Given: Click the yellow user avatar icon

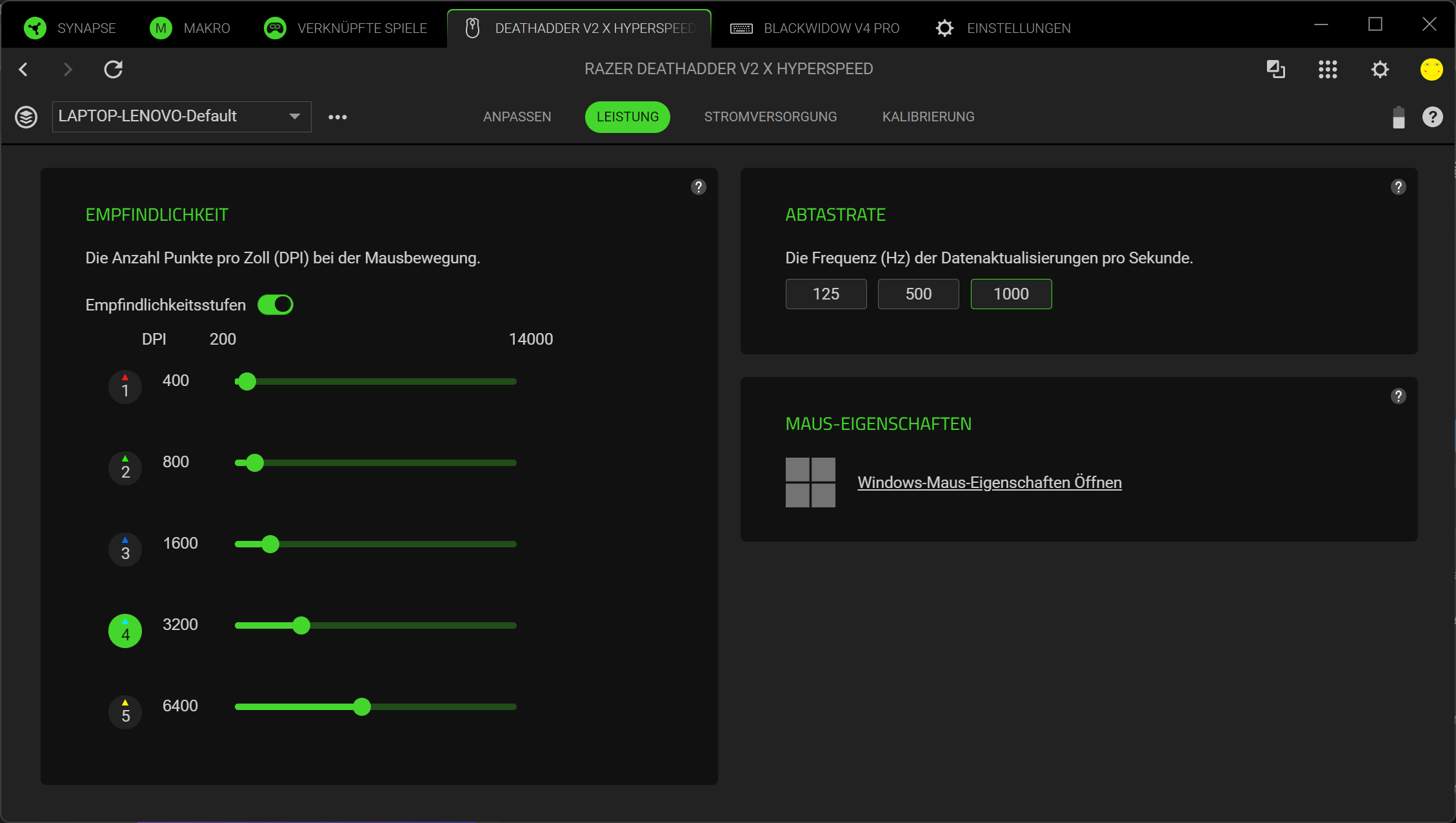Looking at the screenshot, I should [x=1431, y=69].
